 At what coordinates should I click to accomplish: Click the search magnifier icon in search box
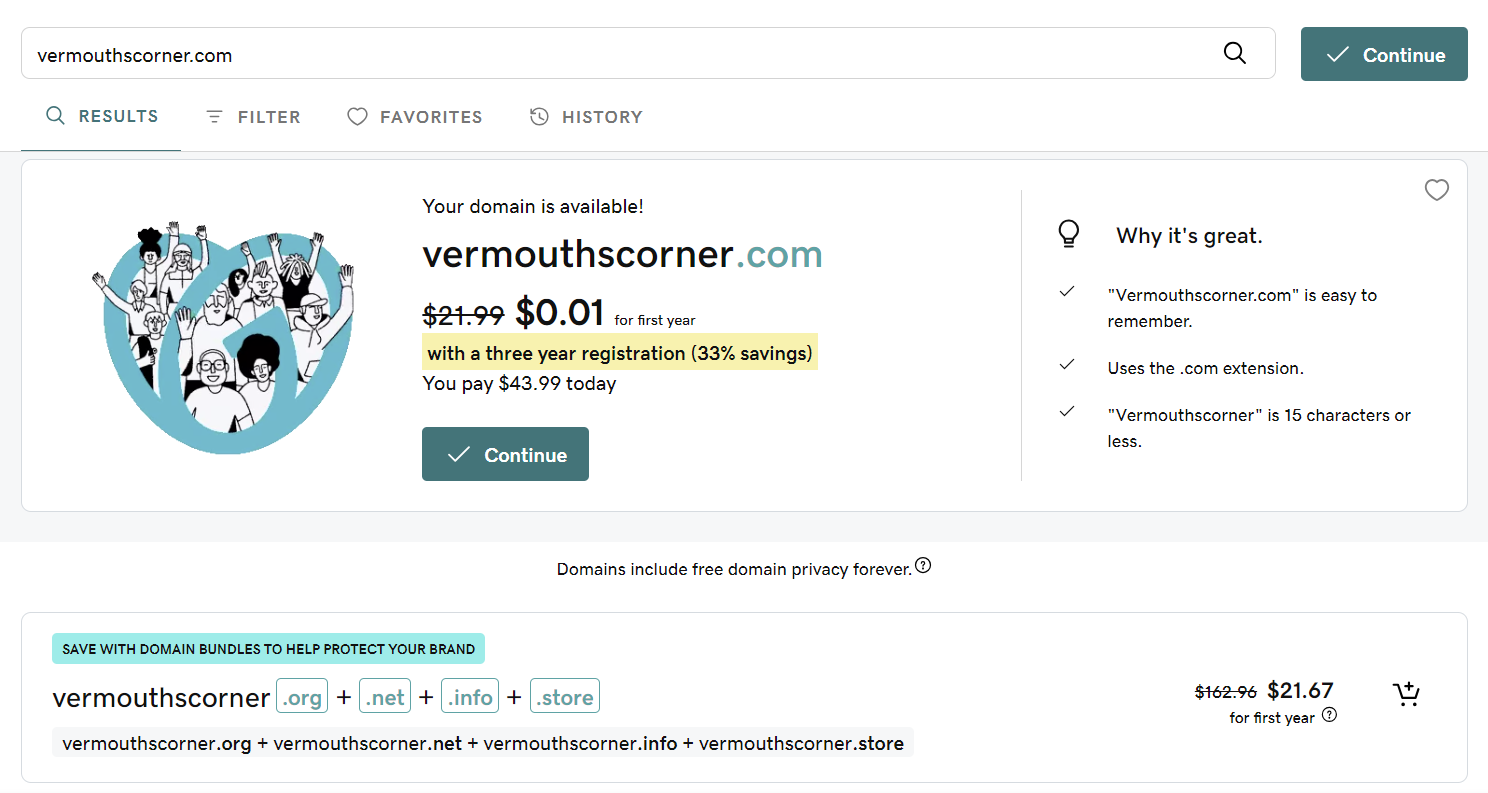(1235, 54)
